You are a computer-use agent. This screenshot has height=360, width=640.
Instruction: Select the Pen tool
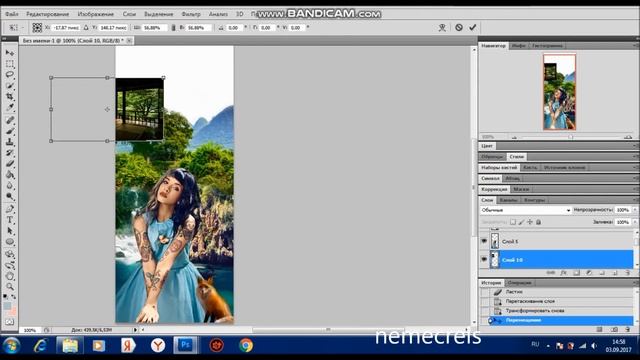click(x=10, y=209)
